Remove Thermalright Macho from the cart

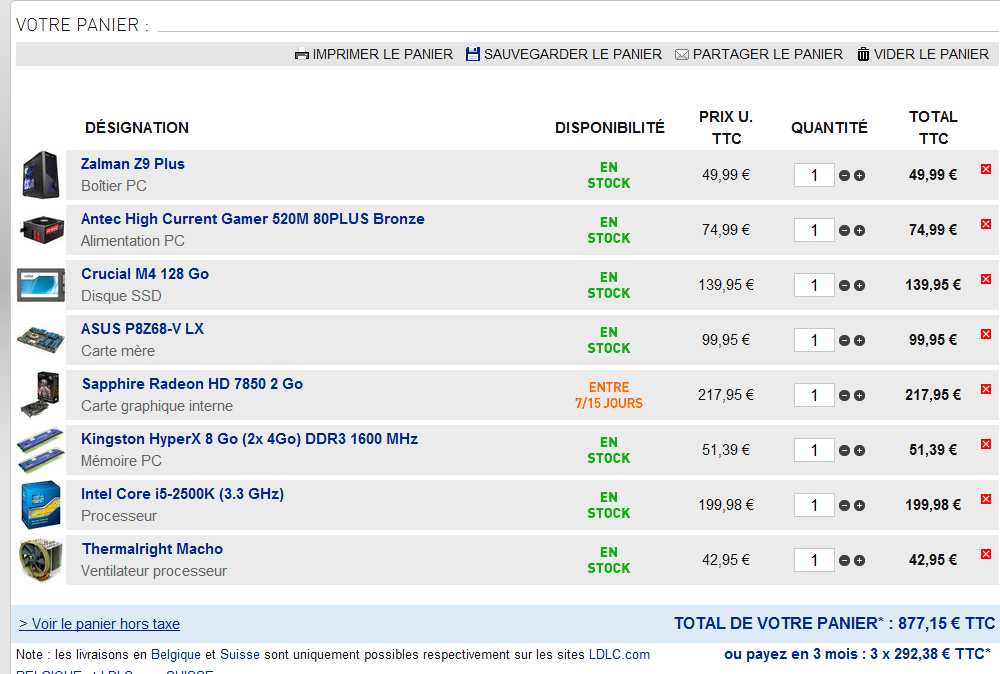click(x=986, y=554)
